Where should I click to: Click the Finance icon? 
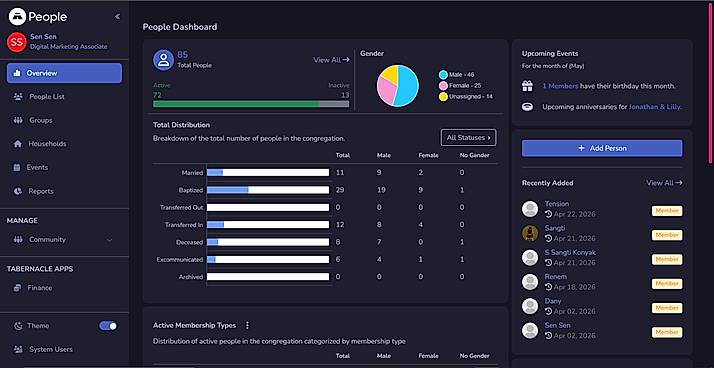[x=17, y=288]
